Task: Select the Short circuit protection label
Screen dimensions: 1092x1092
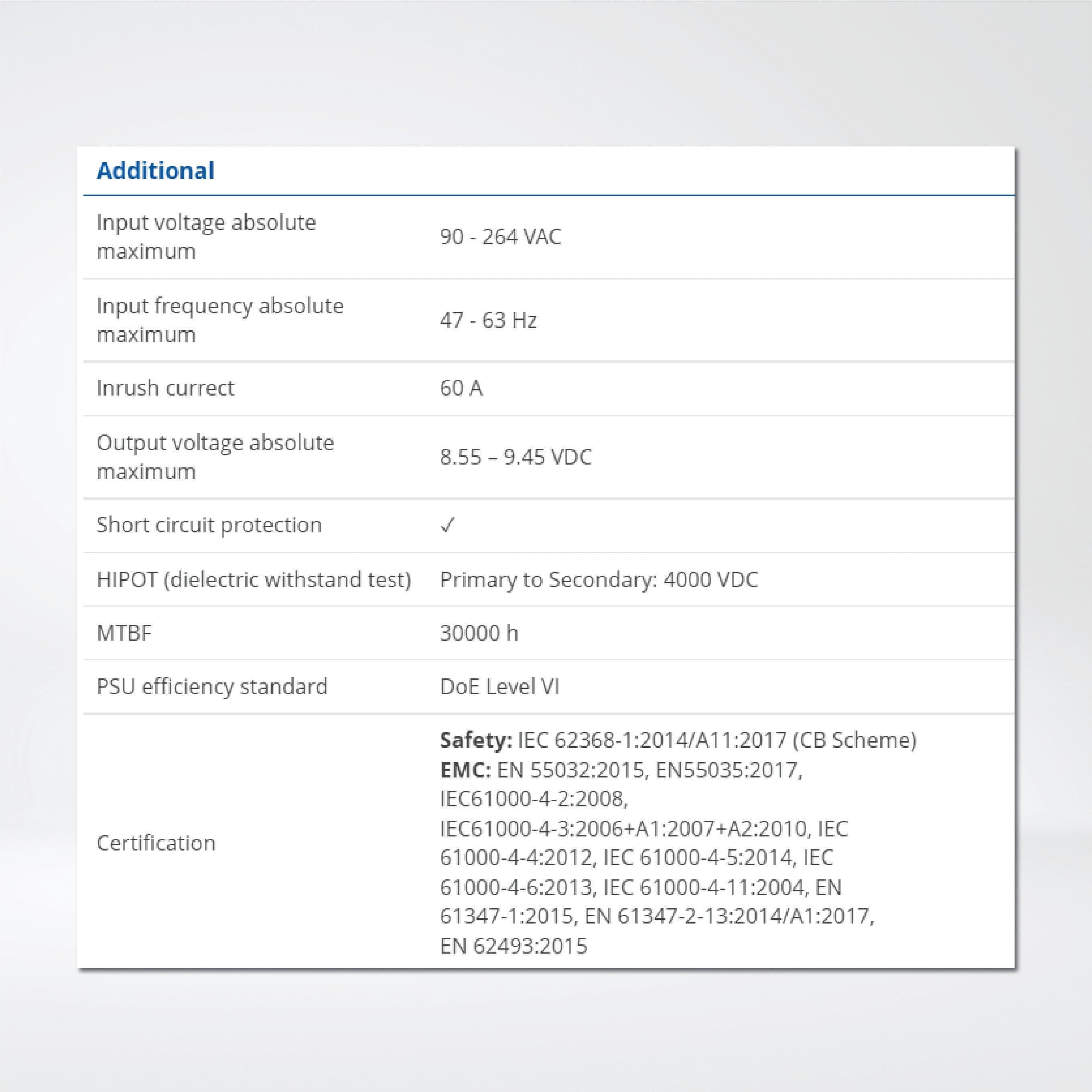Action: [x=209, y=525]
